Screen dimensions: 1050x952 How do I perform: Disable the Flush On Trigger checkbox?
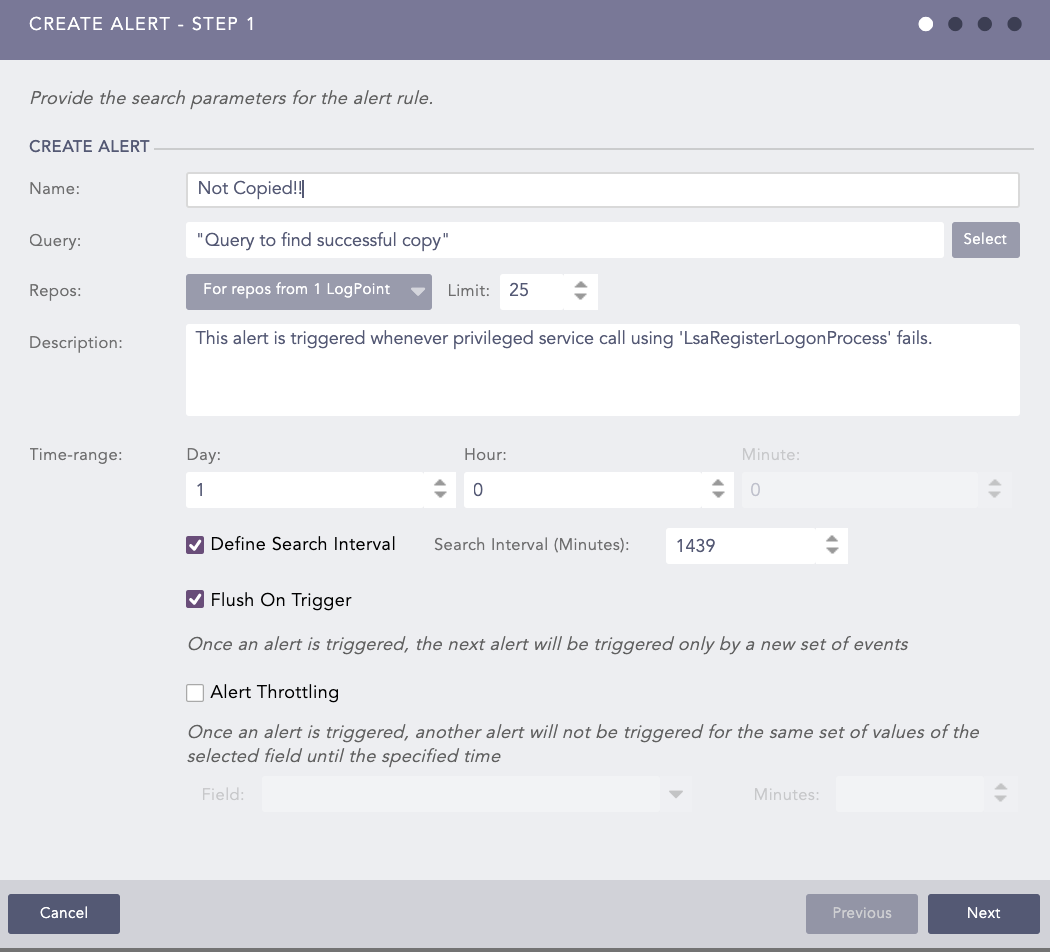196,601
